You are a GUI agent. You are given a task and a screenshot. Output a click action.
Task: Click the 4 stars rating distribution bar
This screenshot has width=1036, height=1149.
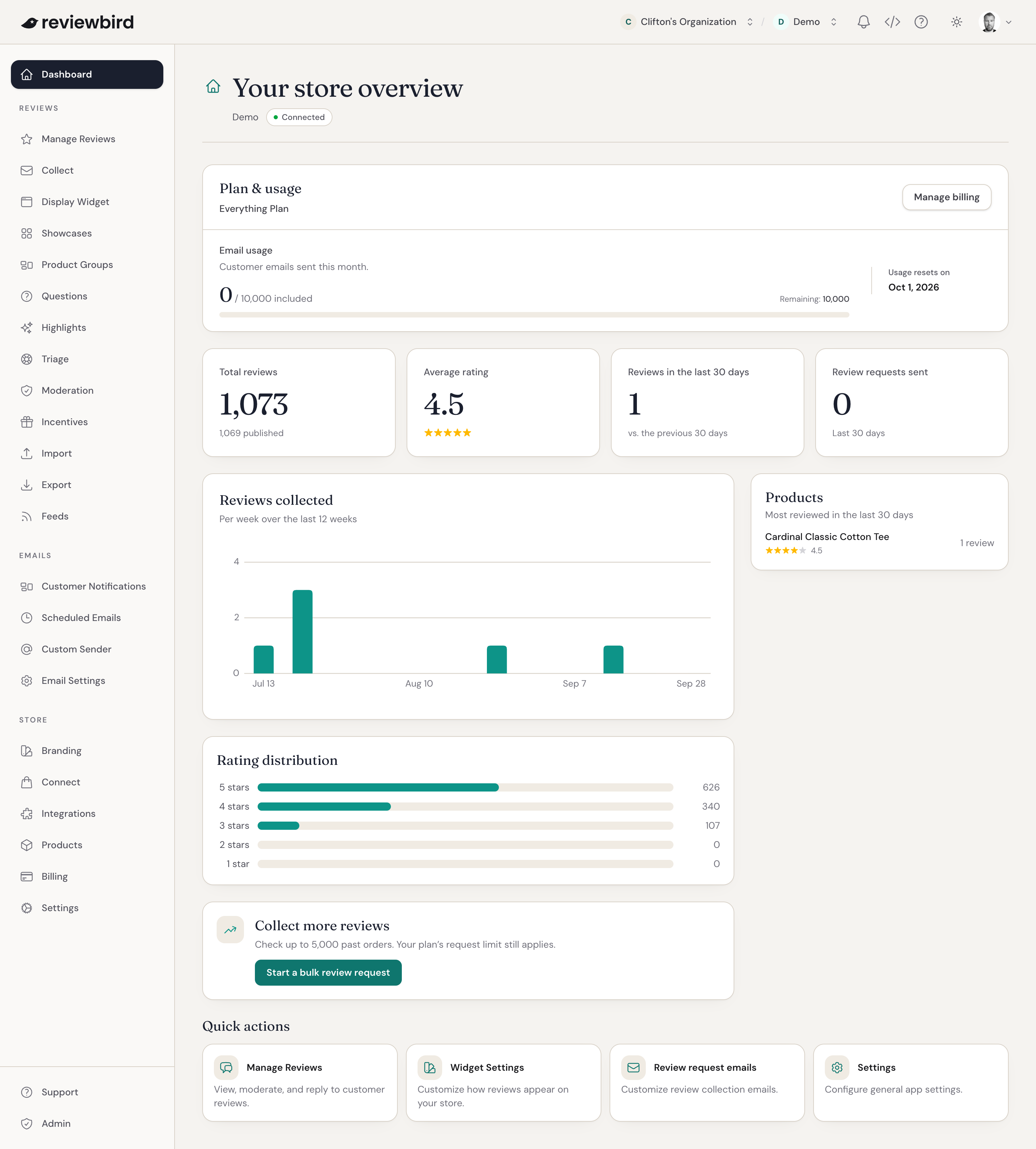click(465, 807)
